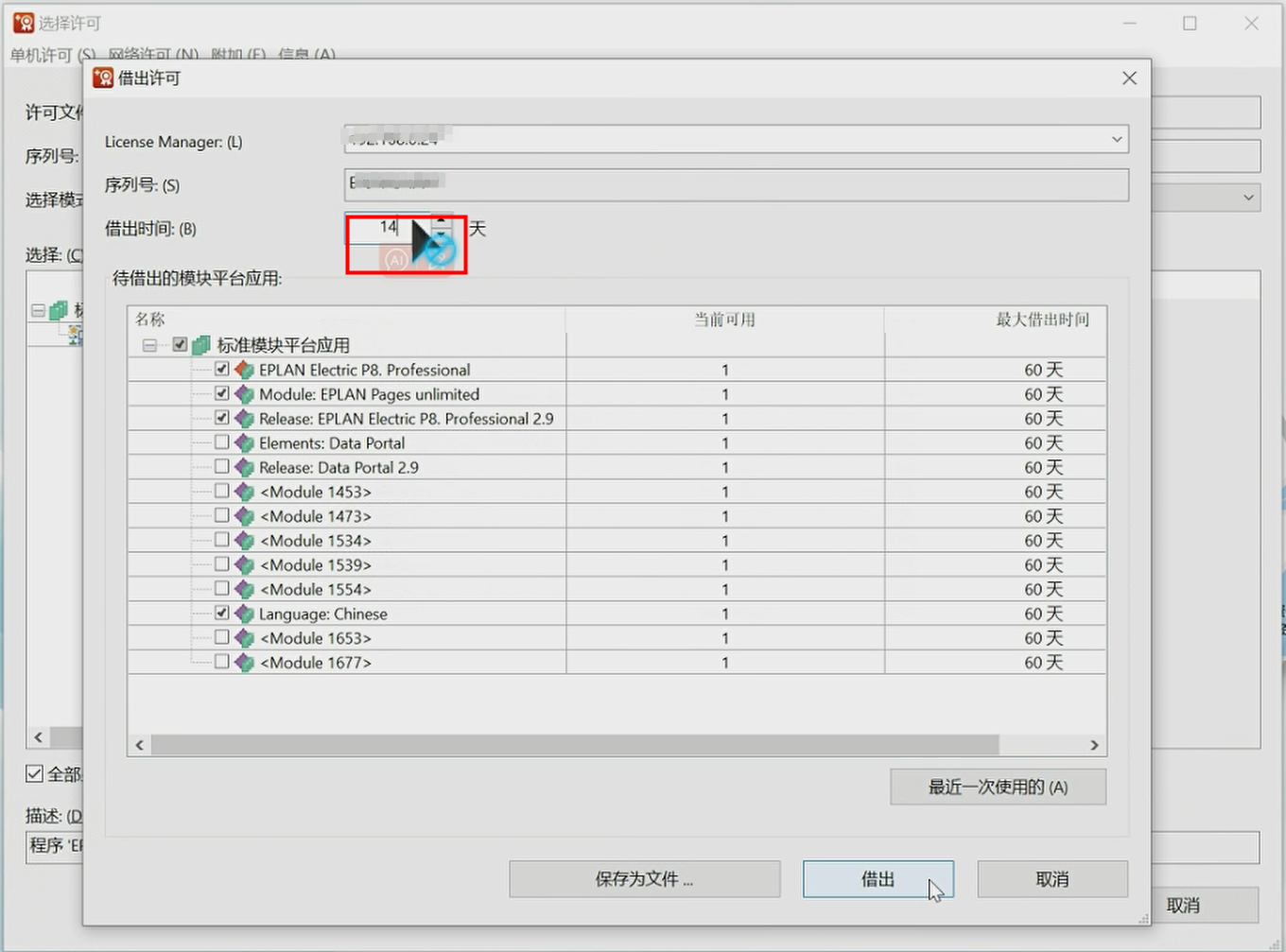Click the 保存为文件 ... button
Viewport: 1286px width, 952px height.
click(x=645, y=879)
